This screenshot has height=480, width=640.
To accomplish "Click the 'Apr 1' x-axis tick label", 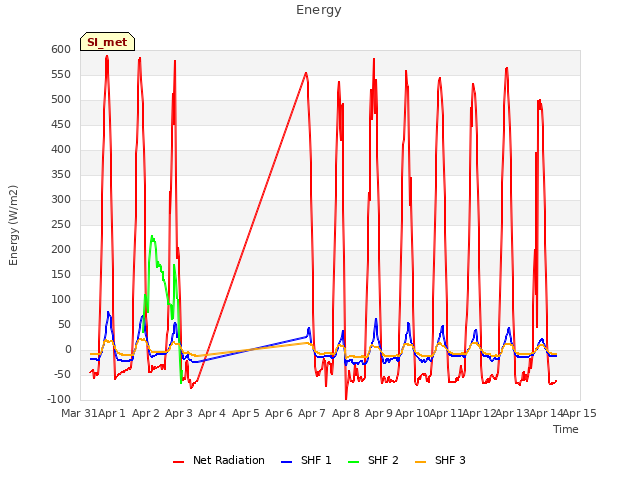I will pyautogui.click(x=112, y=413).
